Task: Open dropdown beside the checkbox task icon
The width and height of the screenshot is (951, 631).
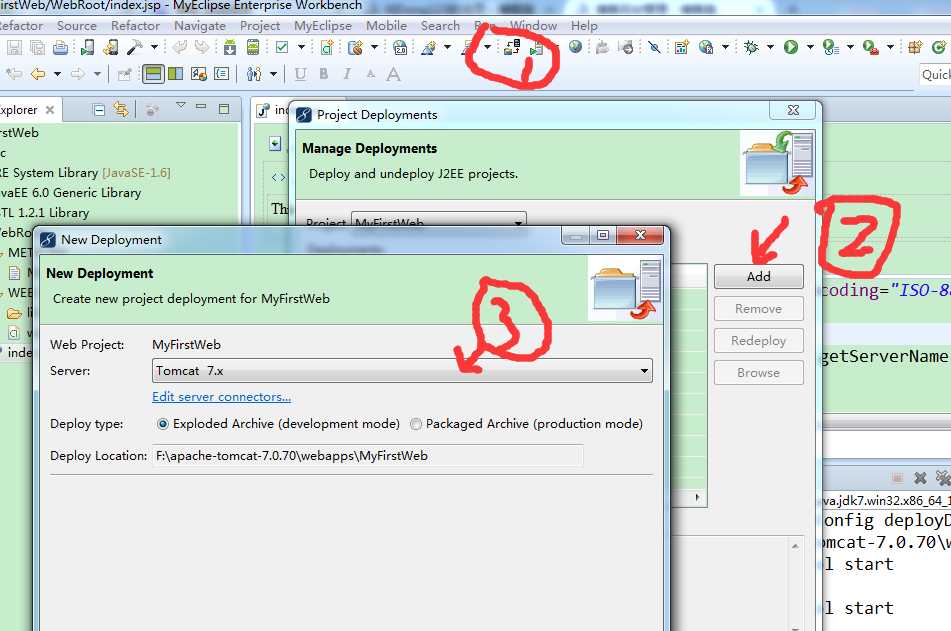Action: click(x=301, y=47)
